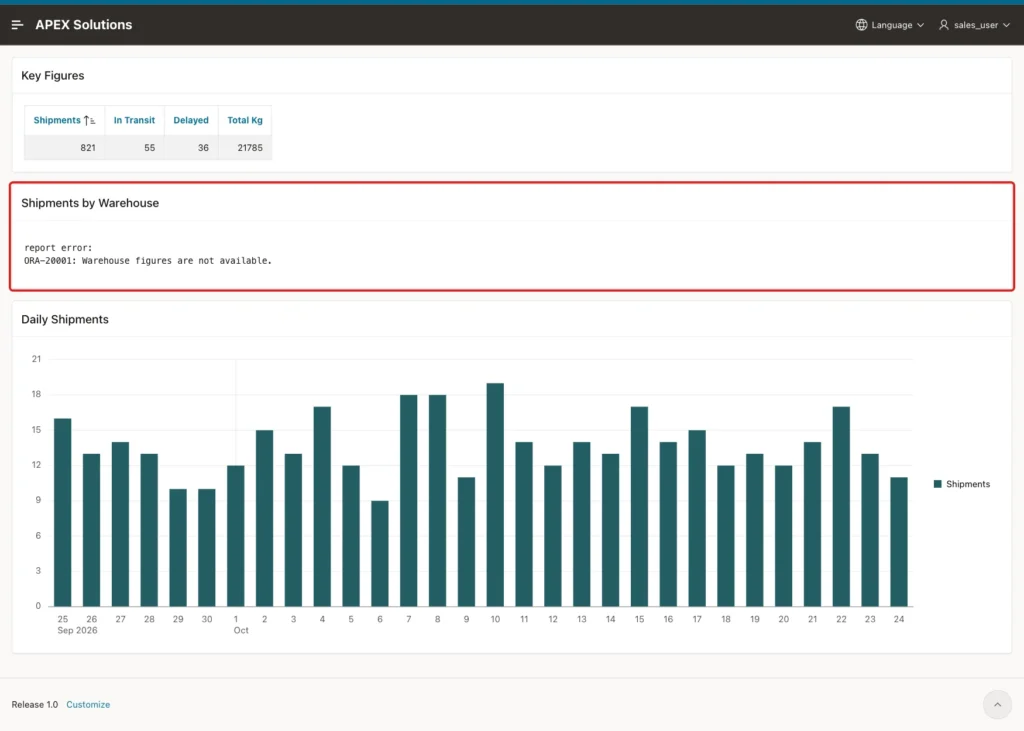
Task: Open the Language dropdown
Action: (x=890, y=25)
